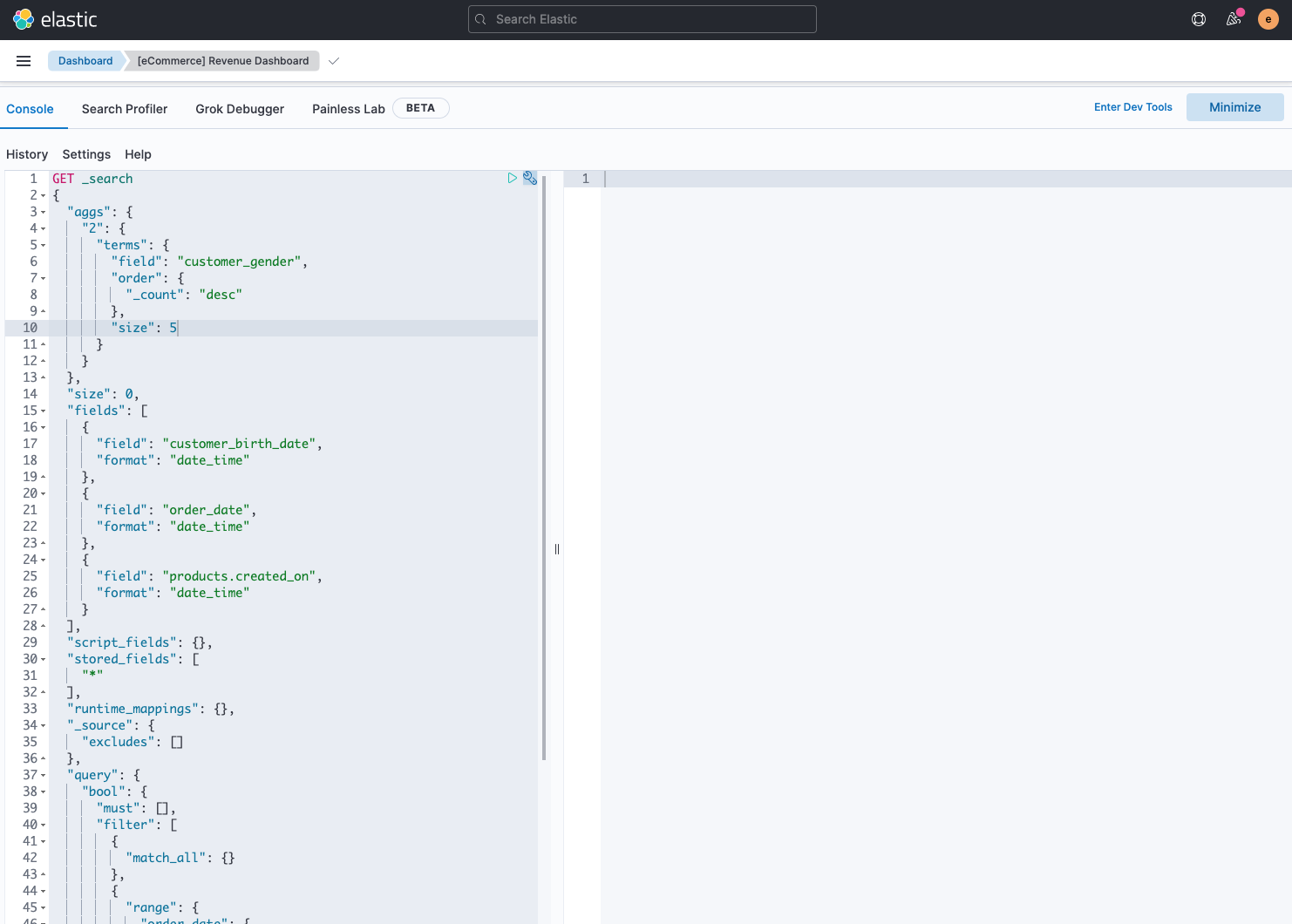Click the Help lifebuoy icon in the header
Image resolution: width=1292 pixels, height=924 pixels.
[x=1198, y=18]
